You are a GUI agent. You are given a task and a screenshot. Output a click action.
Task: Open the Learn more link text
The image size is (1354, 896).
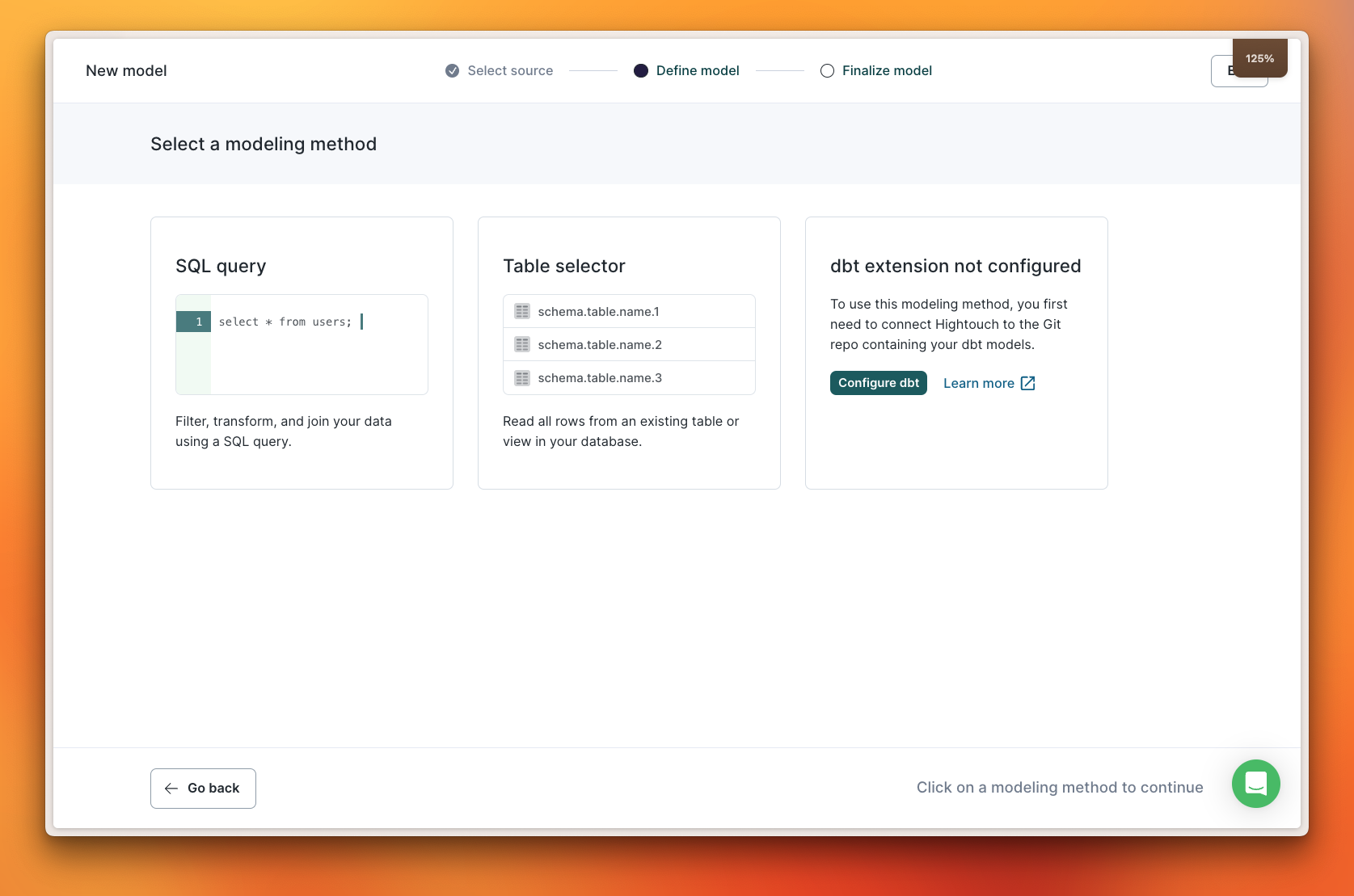tap(978, 384)
